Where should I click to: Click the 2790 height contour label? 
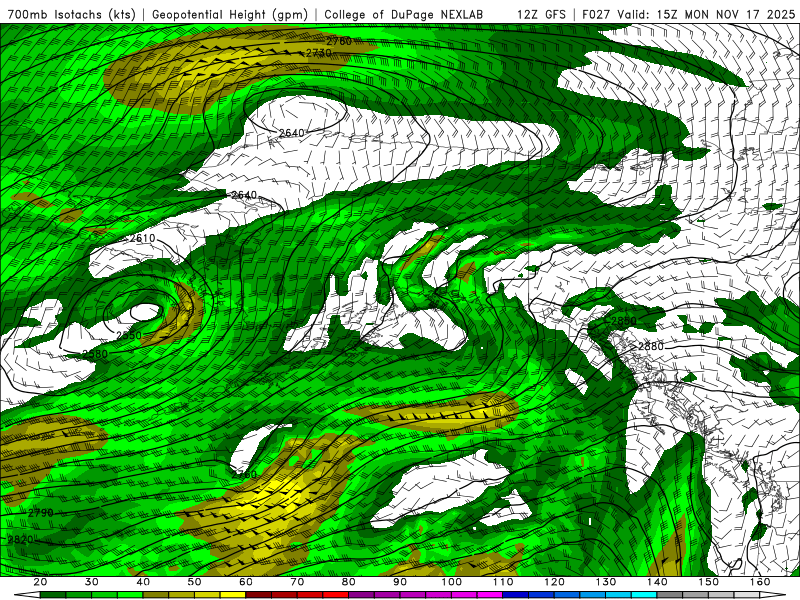40,513
